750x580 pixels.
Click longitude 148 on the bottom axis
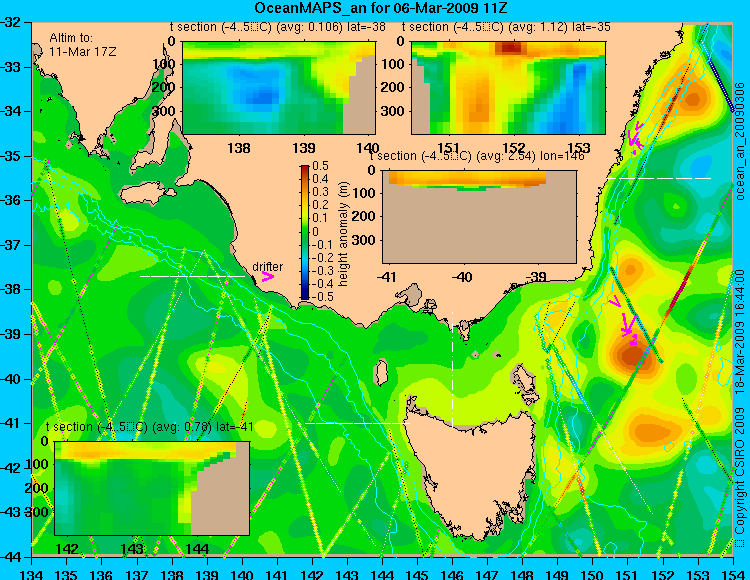point(522,575)
